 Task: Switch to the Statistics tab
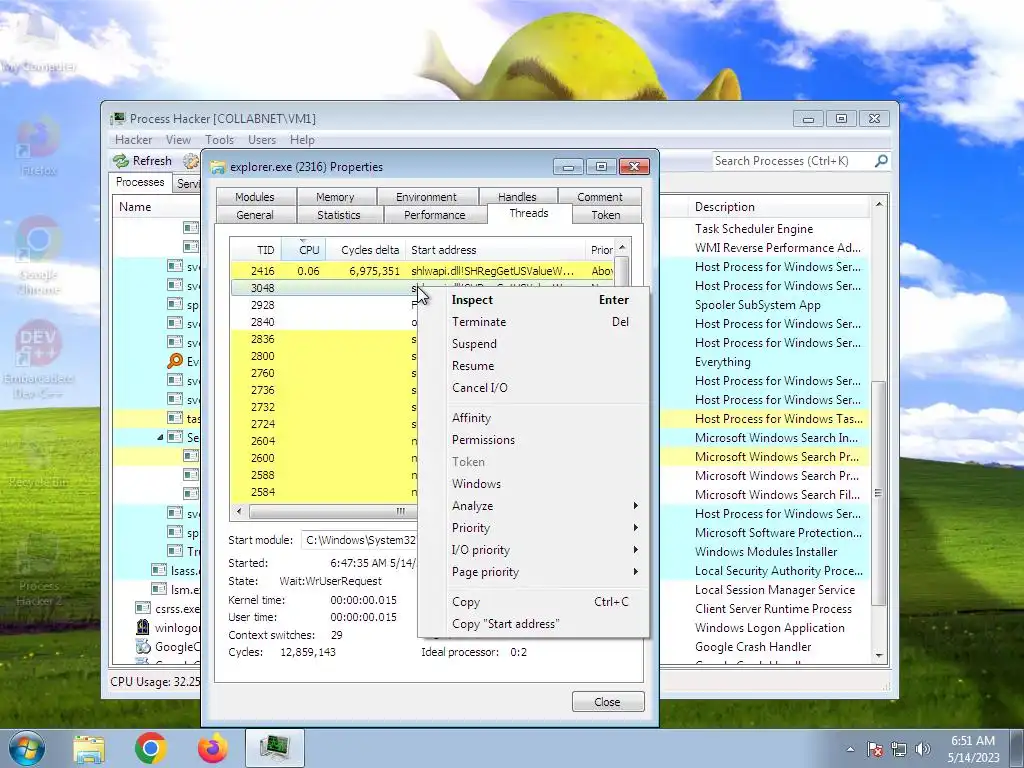pyautogui.click(x=339, y=215)
